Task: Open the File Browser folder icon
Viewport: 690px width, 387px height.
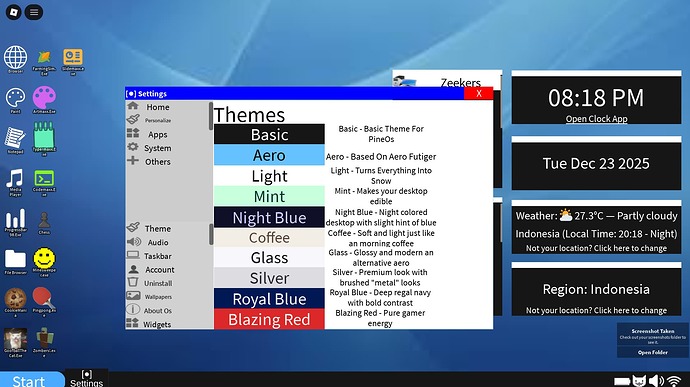Action: [15, 259]
